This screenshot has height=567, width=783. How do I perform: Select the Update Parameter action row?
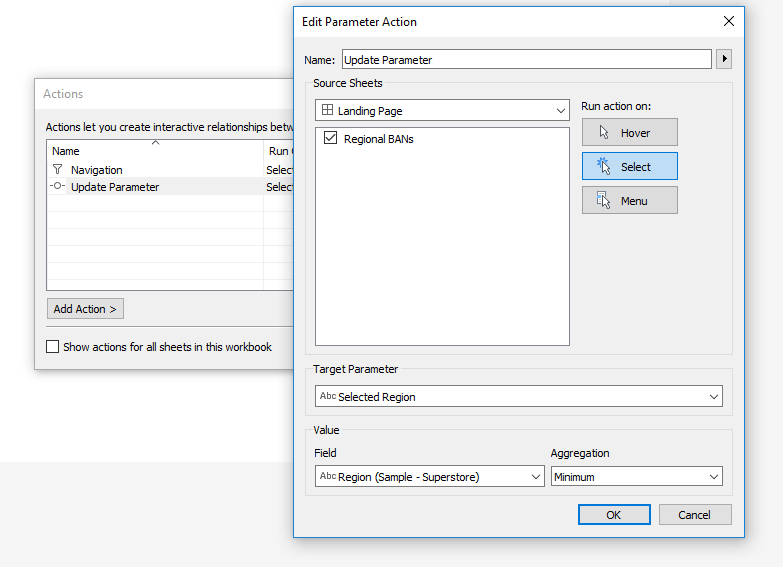click(170, 187)
